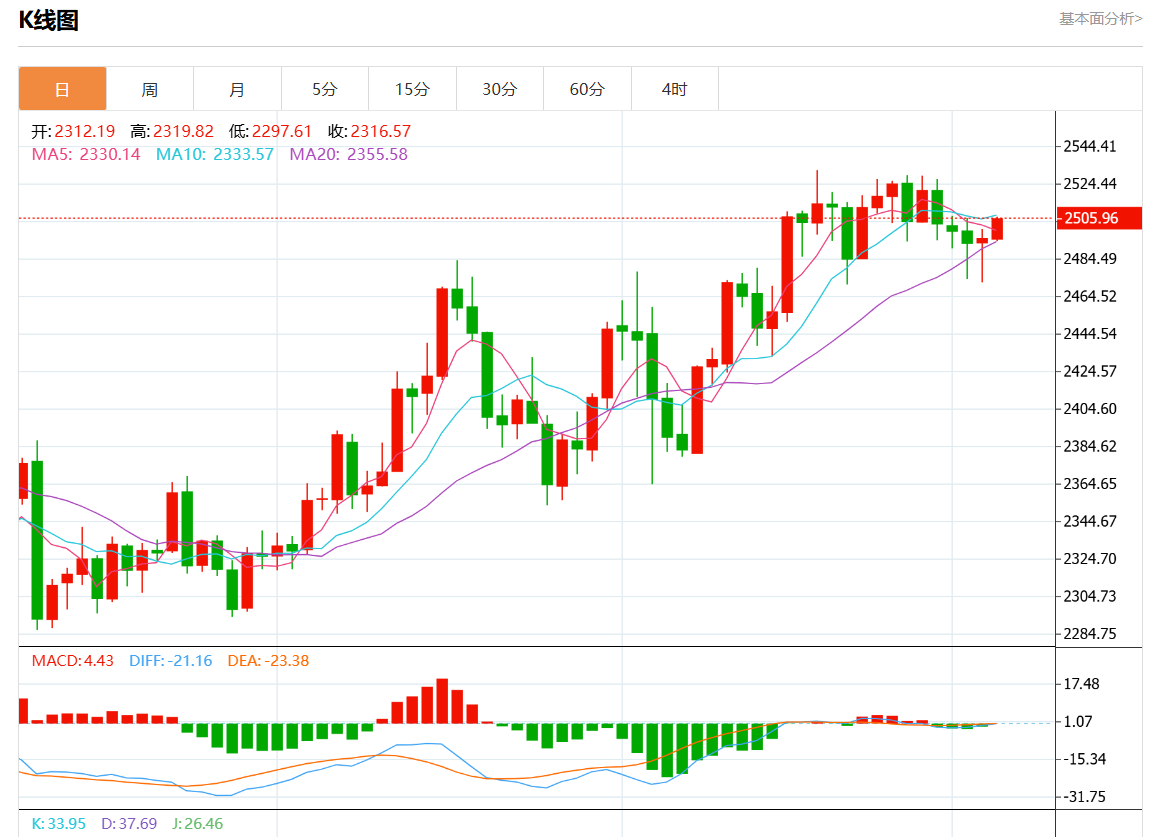1163x837 pixels.
Task: Click the MA5 legend value
Action: (x=86, y=154)
